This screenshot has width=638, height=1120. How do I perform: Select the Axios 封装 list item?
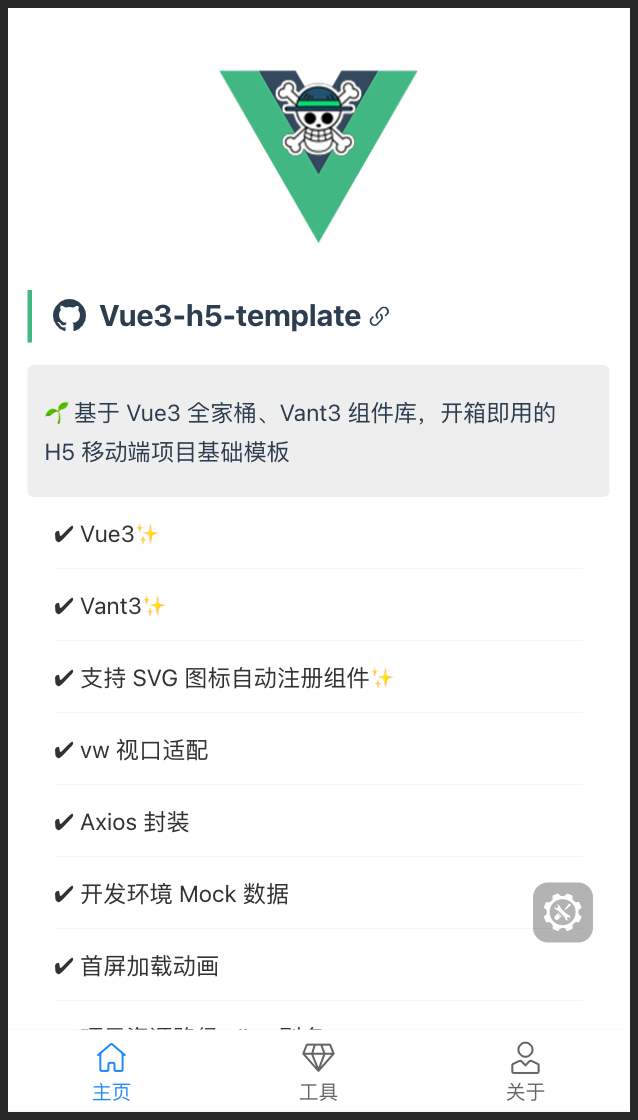[319, 822]
